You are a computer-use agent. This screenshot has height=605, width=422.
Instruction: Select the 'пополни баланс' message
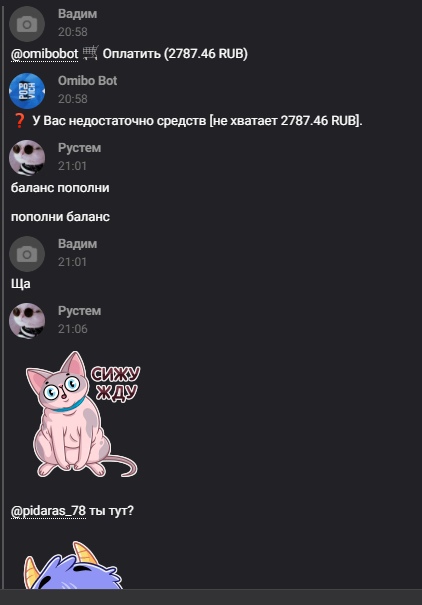60,217
